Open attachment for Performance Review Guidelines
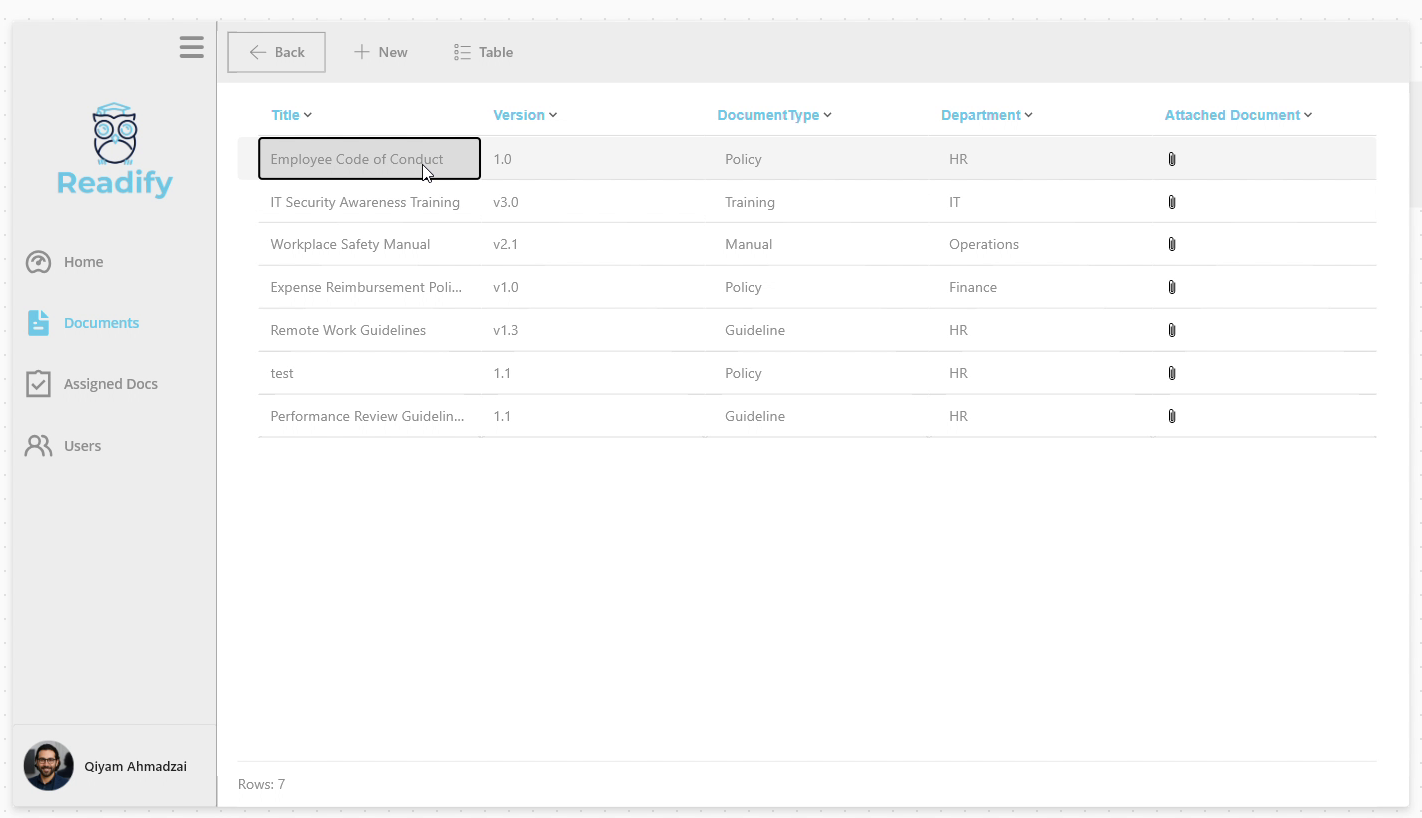Viewport: 1422px width, 818px height. pos(1172,416)
